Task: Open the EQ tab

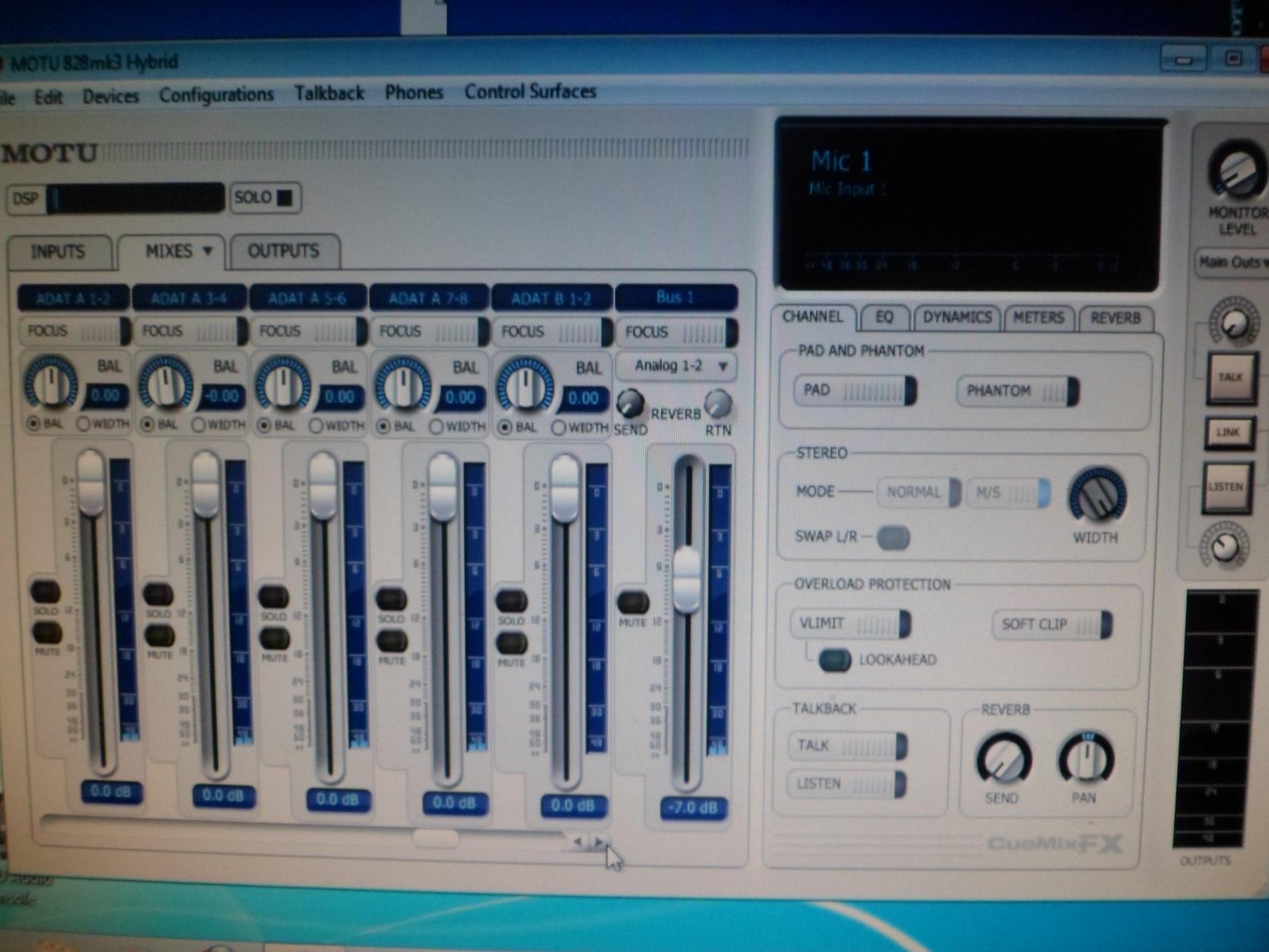Action: [884, 317]
